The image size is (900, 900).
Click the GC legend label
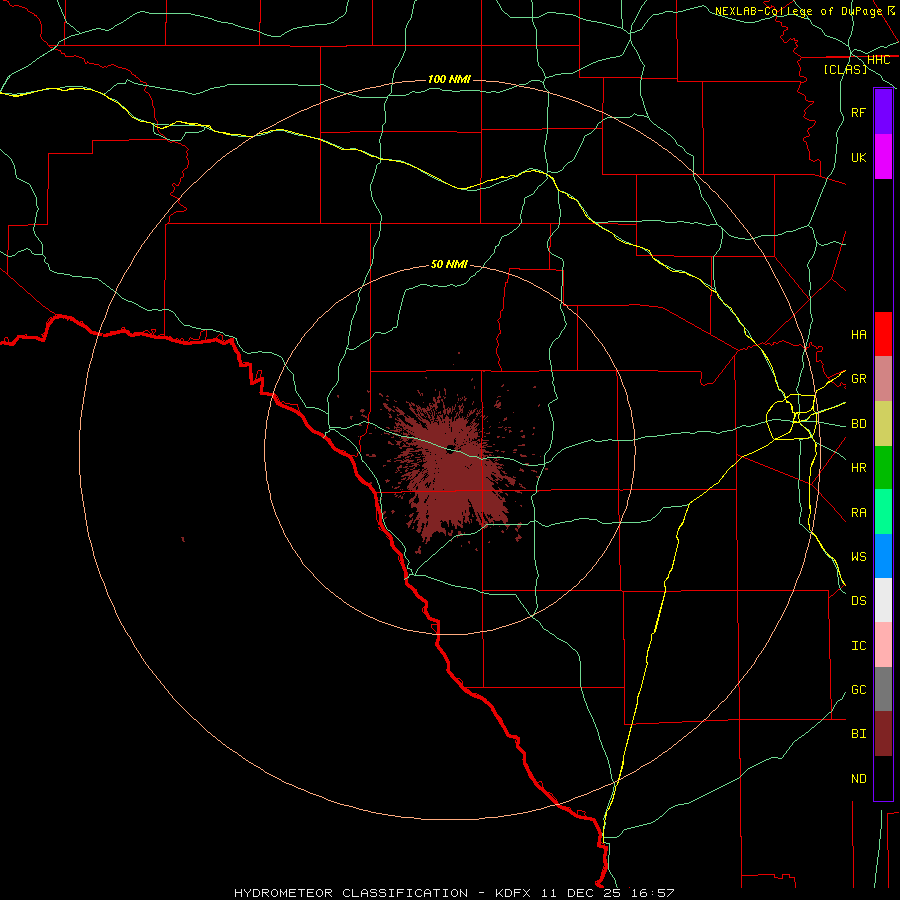tap(858, 690)
